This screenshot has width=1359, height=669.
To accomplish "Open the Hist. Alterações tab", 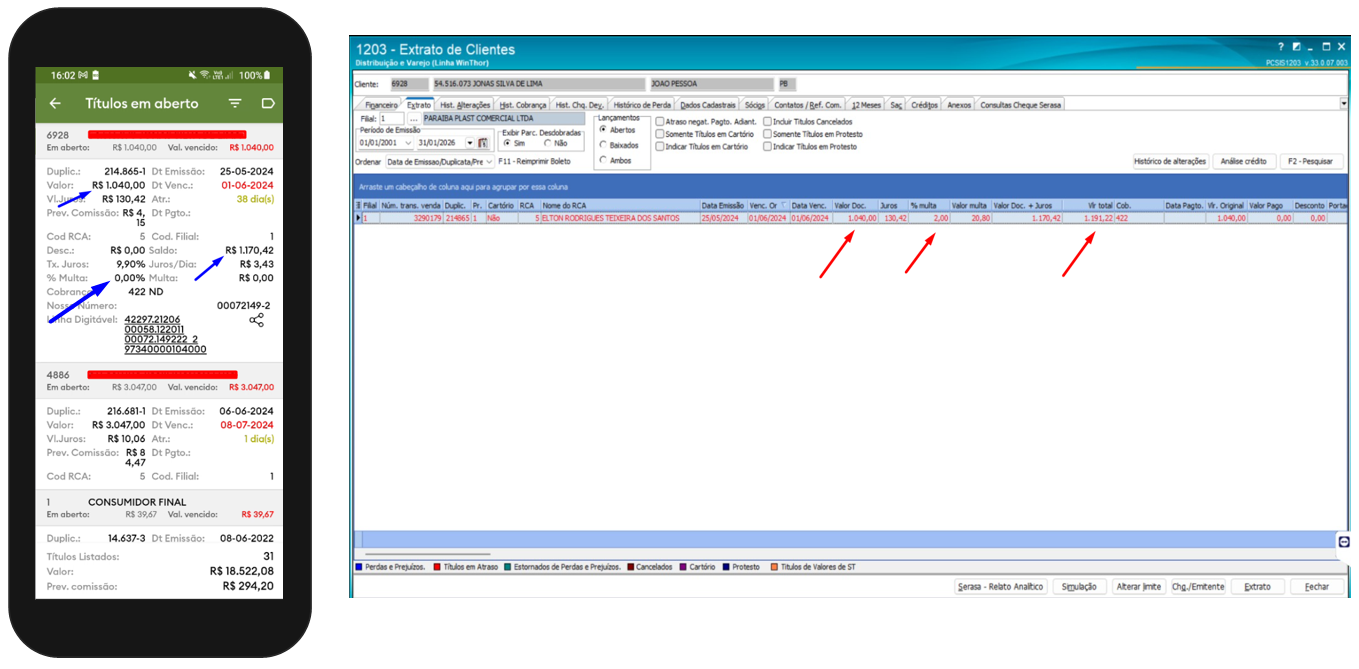I will pyautogui.click(x=465, y=105).
